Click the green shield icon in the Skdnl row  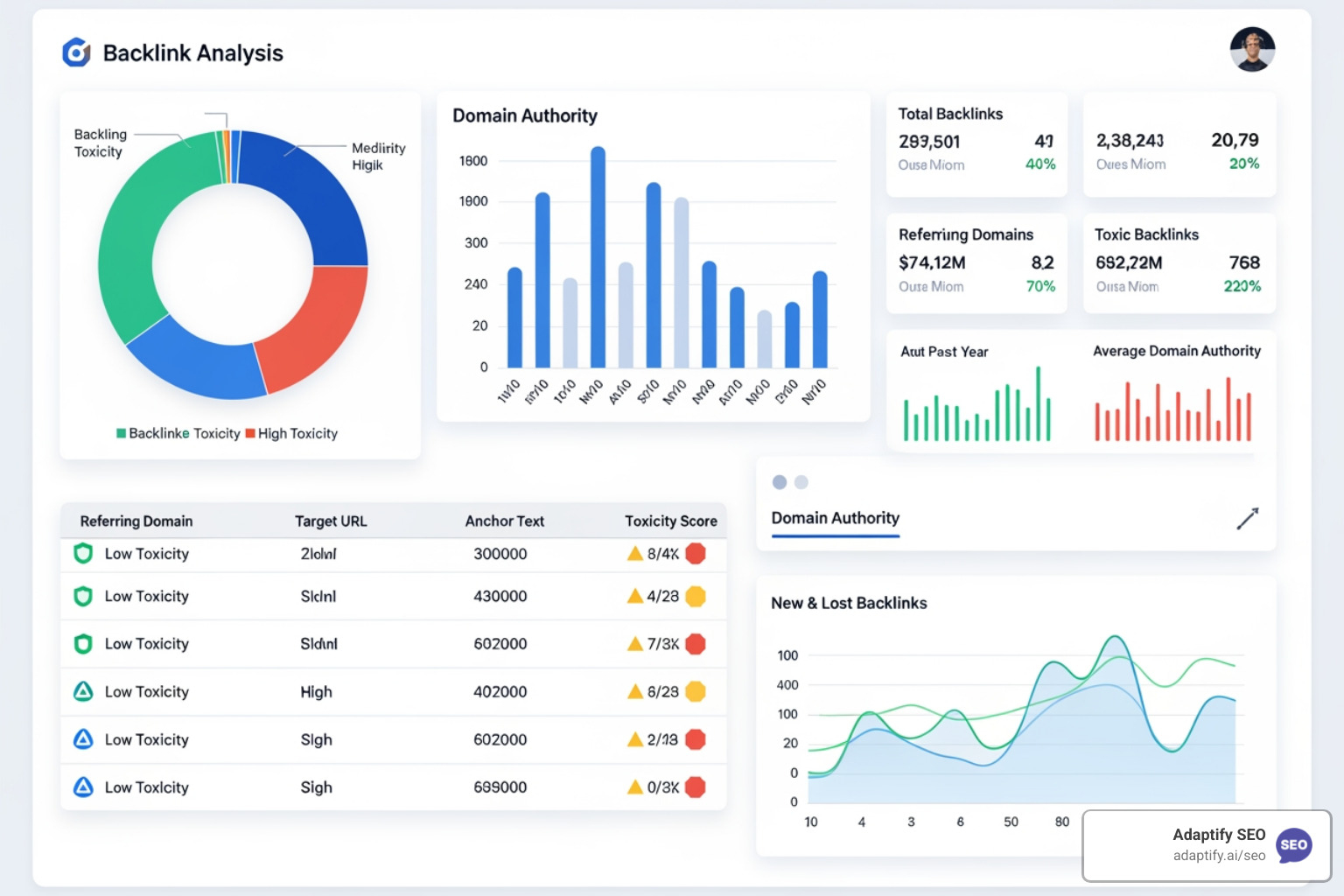coord(82,596)
